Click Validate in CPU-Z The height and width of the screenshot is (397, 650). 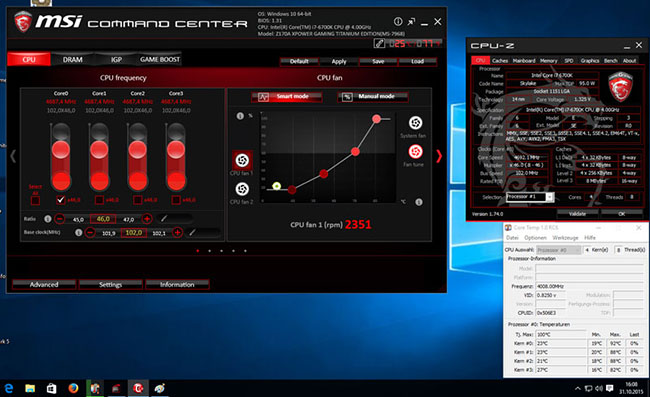577,214
